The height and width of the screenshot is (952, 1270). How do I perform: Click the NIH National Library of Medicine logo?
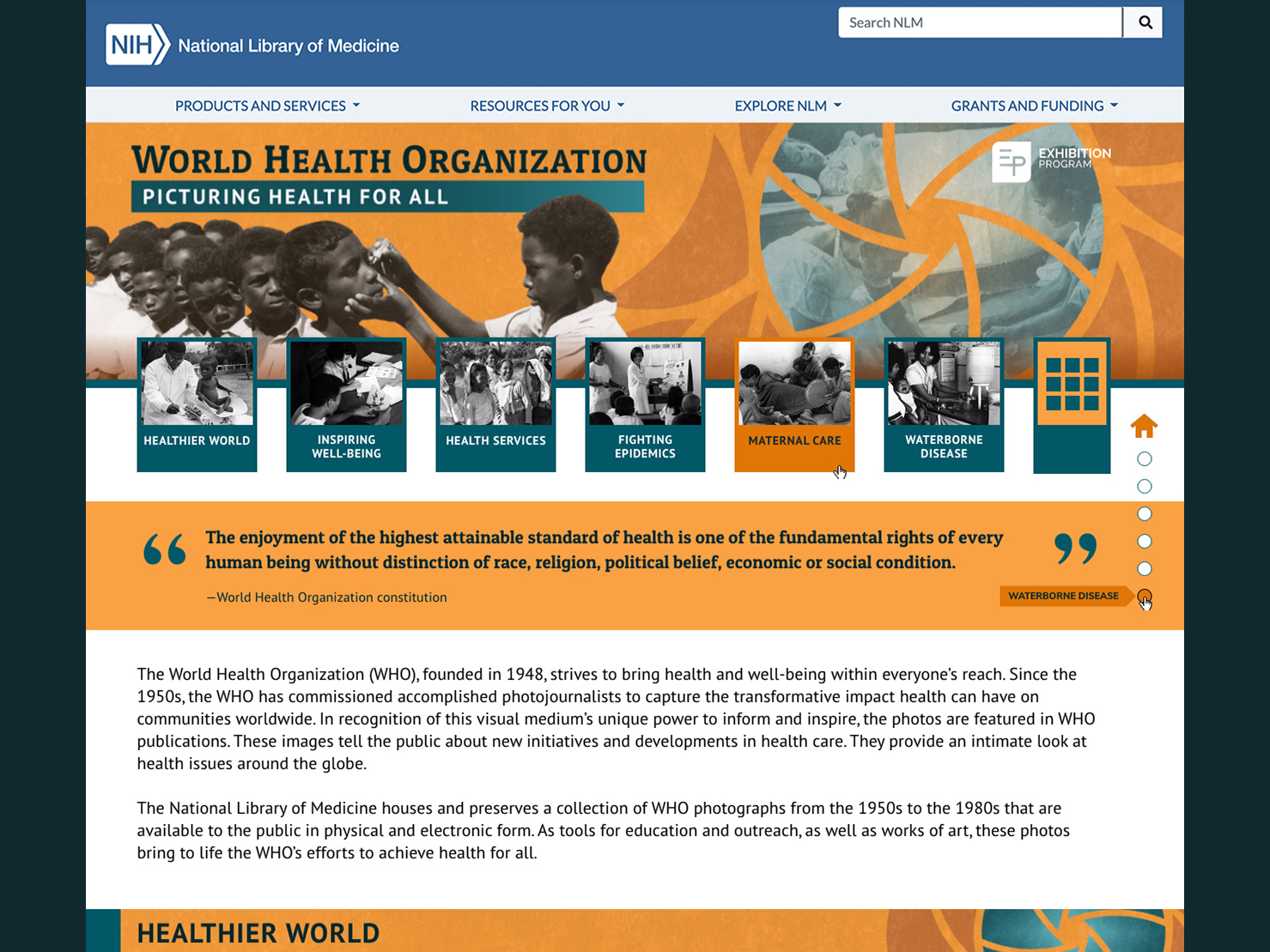[252, 45]
